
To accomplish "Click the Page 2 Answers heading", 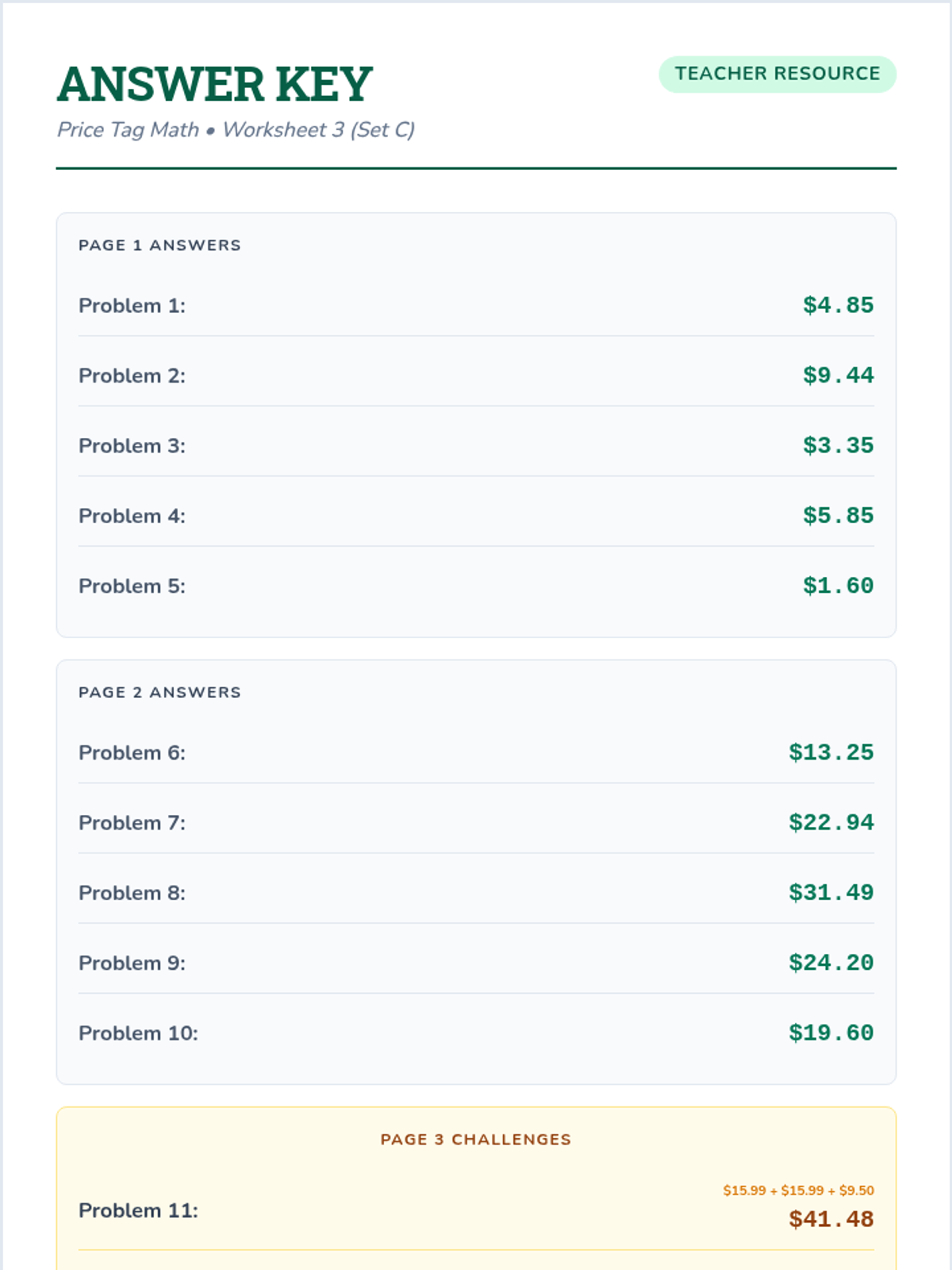I will tap(159, 692).
